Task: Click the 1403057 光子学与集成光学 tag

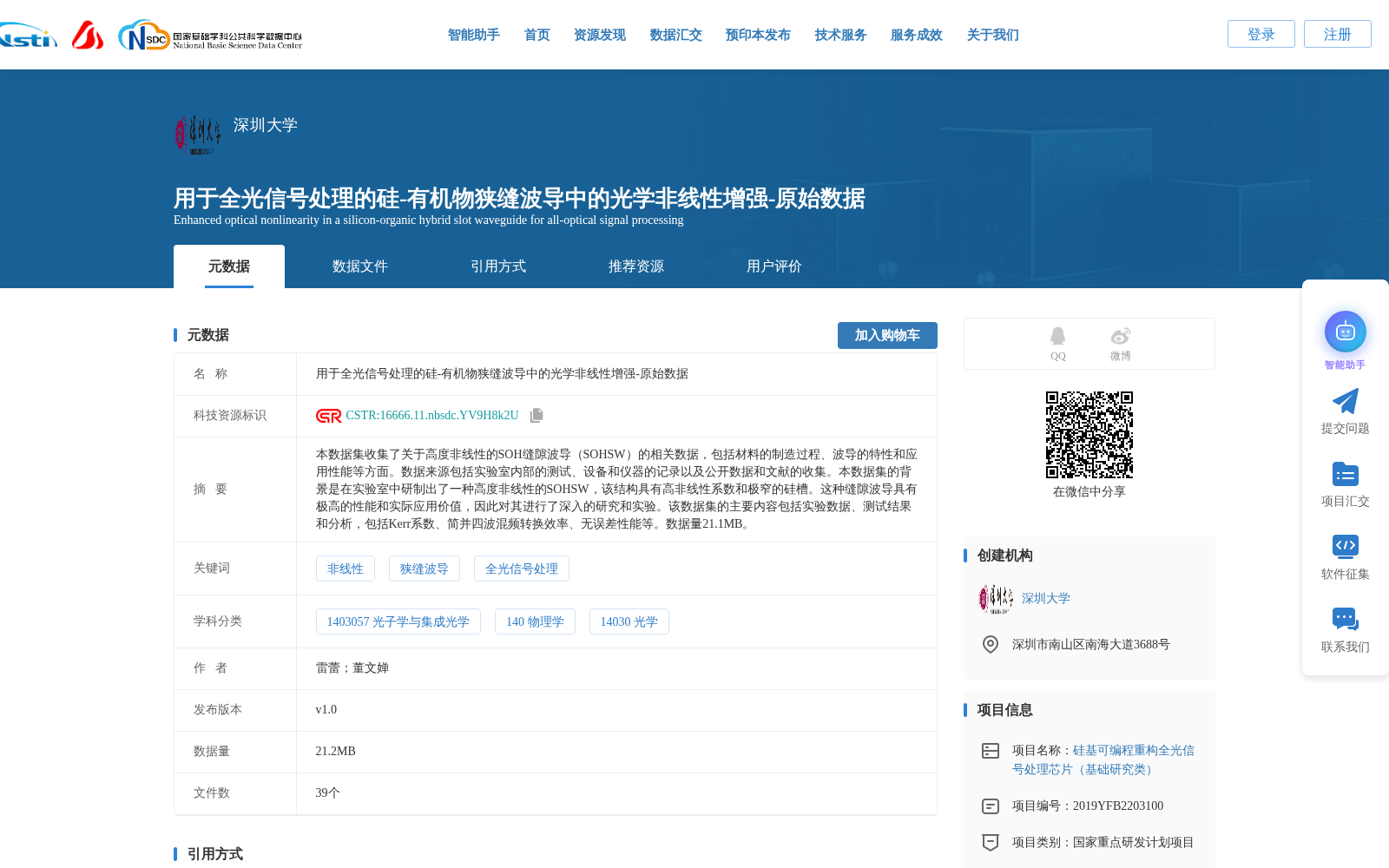Action: [398, 621]
